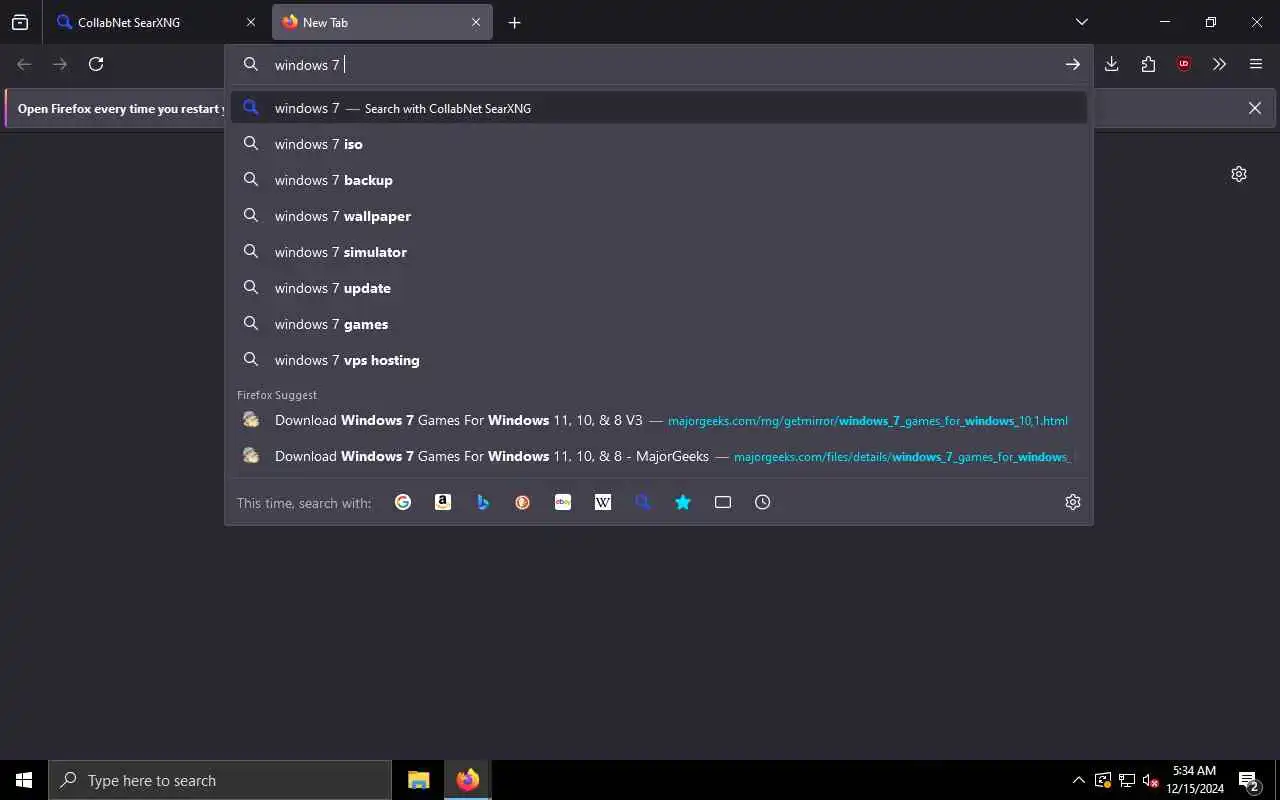Search in Bookmarks via star icon

click(x=683, y=502)
